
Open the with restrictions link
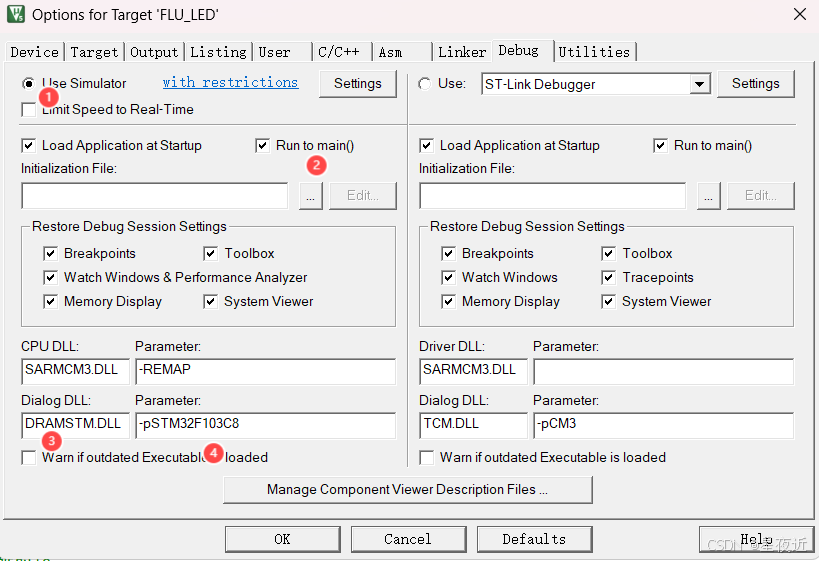coord(230,83)
